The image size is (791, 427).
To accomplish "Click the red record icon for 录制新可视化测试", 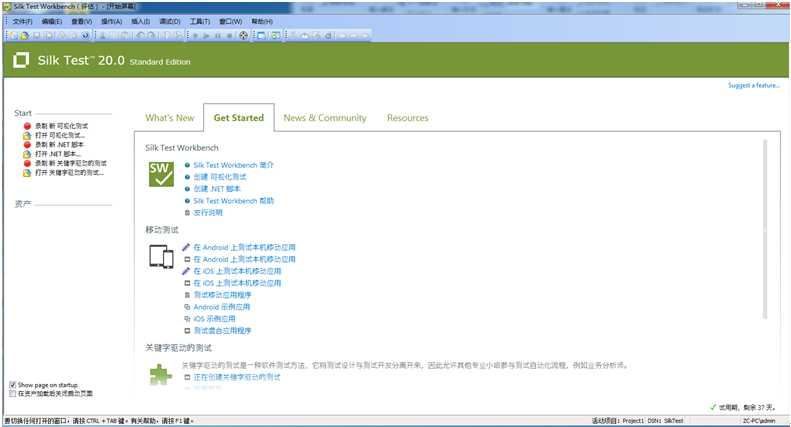I will (x=27, y=126).
